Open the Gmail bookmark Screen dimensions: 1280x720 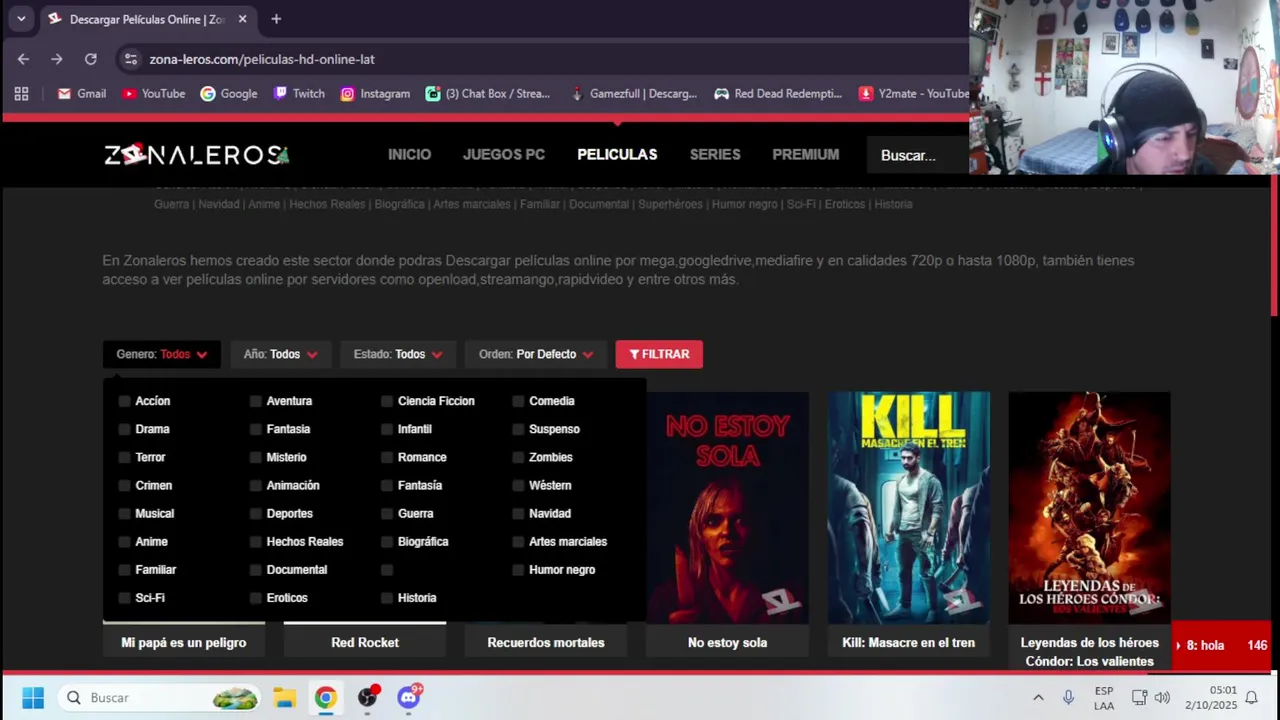point(81,93)
